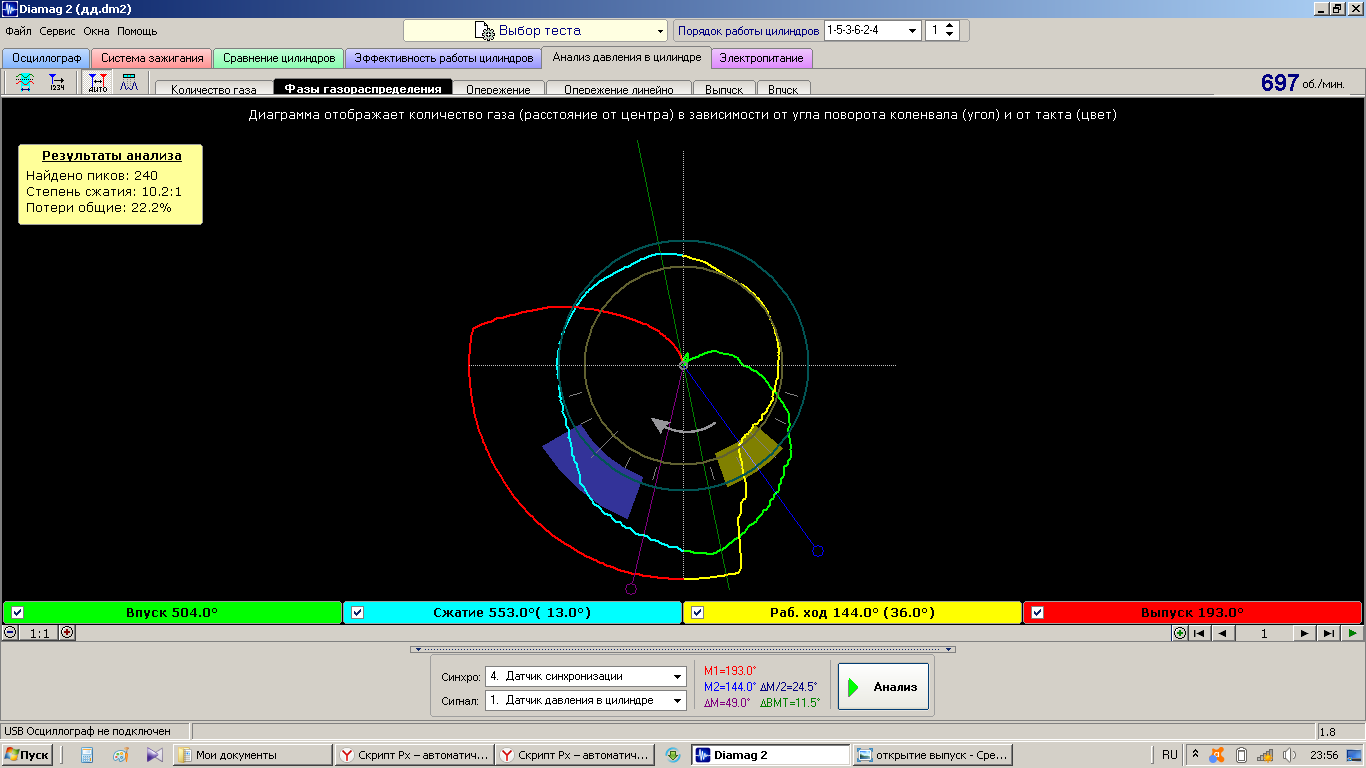Click the frame number field showing 1

click(x=1264, y=633)
